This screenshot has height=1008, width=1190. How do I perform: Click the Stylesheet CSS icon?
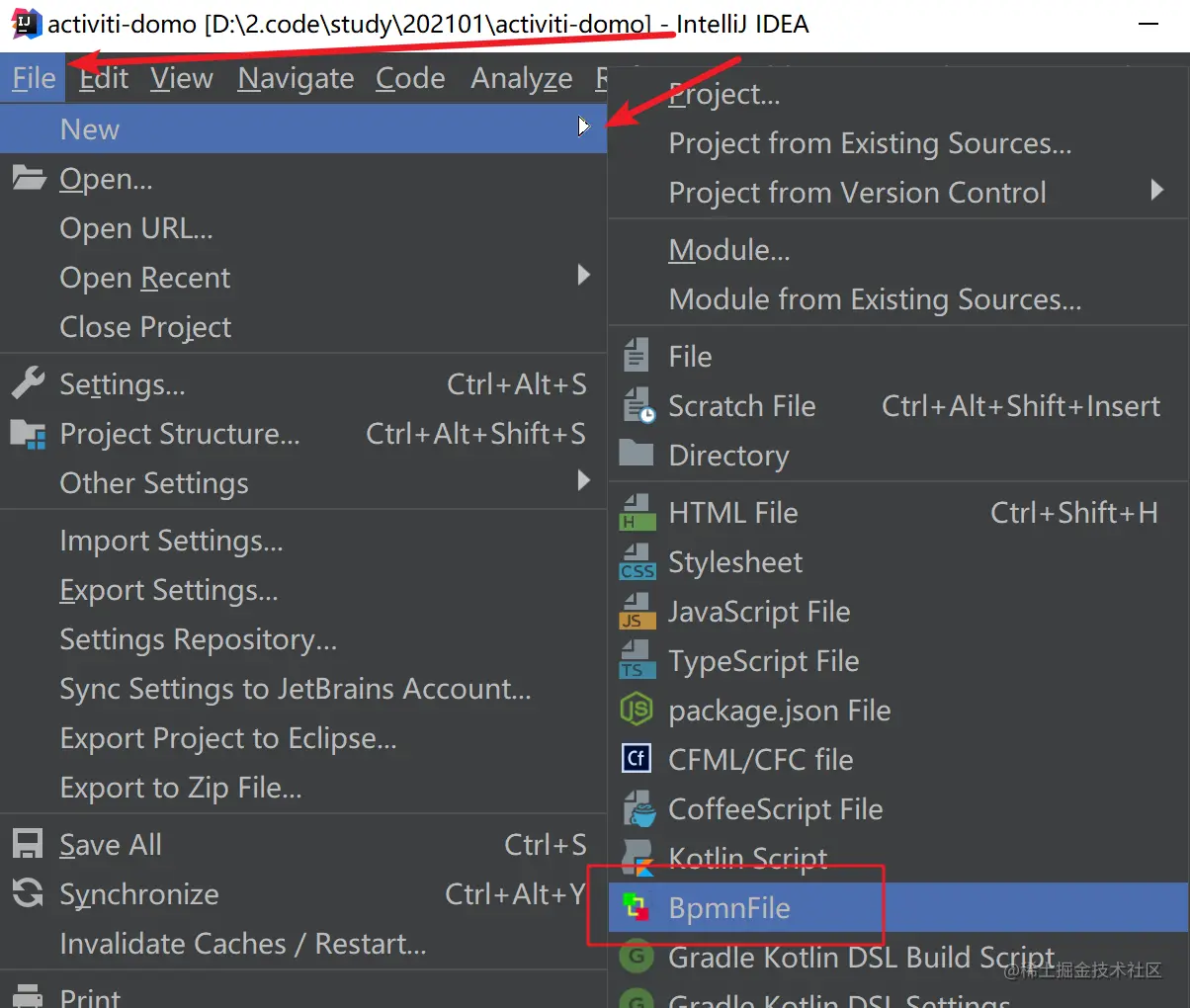pyautogui.click(x=637, y=562)
